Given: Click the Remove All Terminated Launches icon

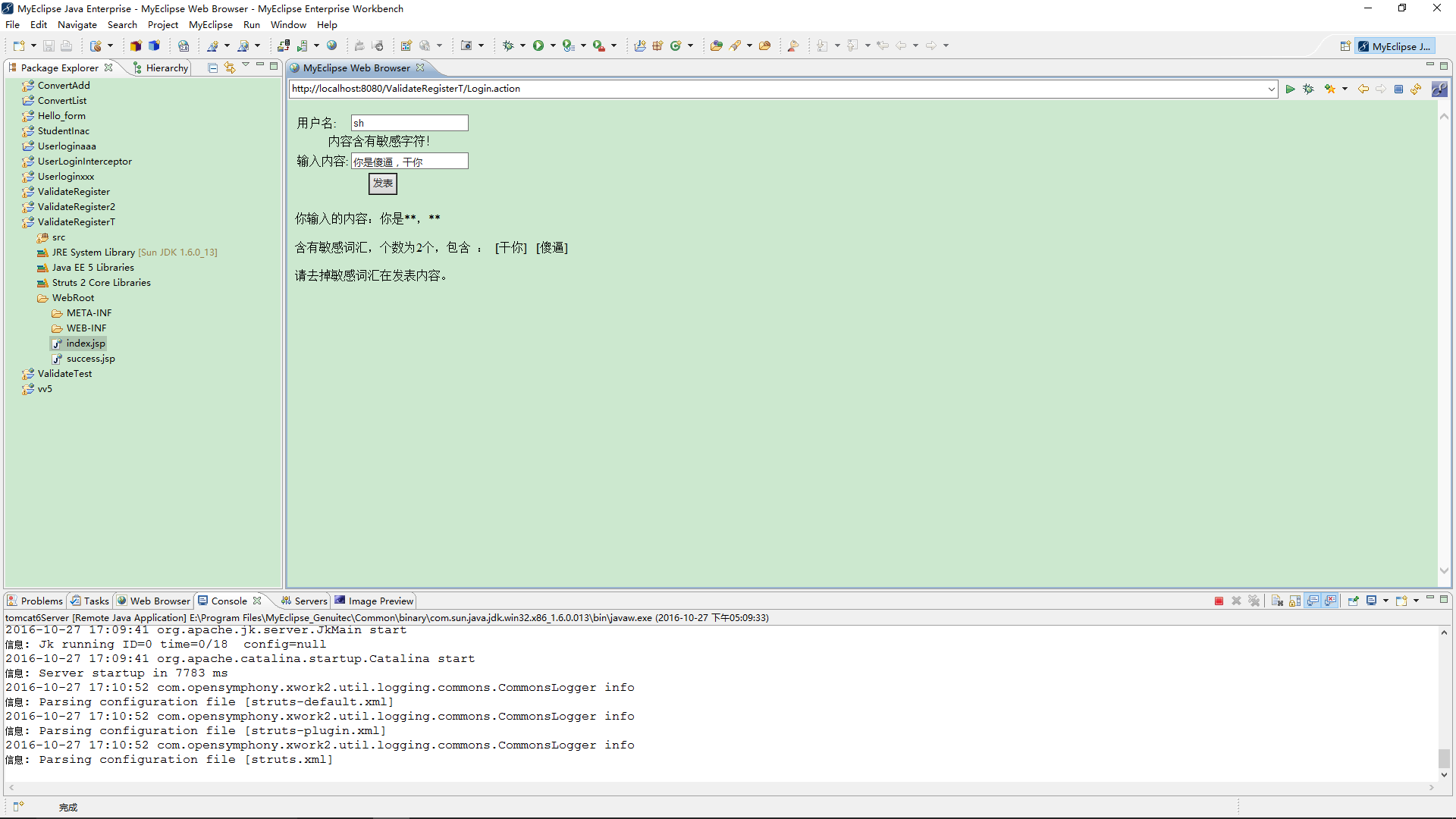Looking at the screenshot, I should point(1254,601).
